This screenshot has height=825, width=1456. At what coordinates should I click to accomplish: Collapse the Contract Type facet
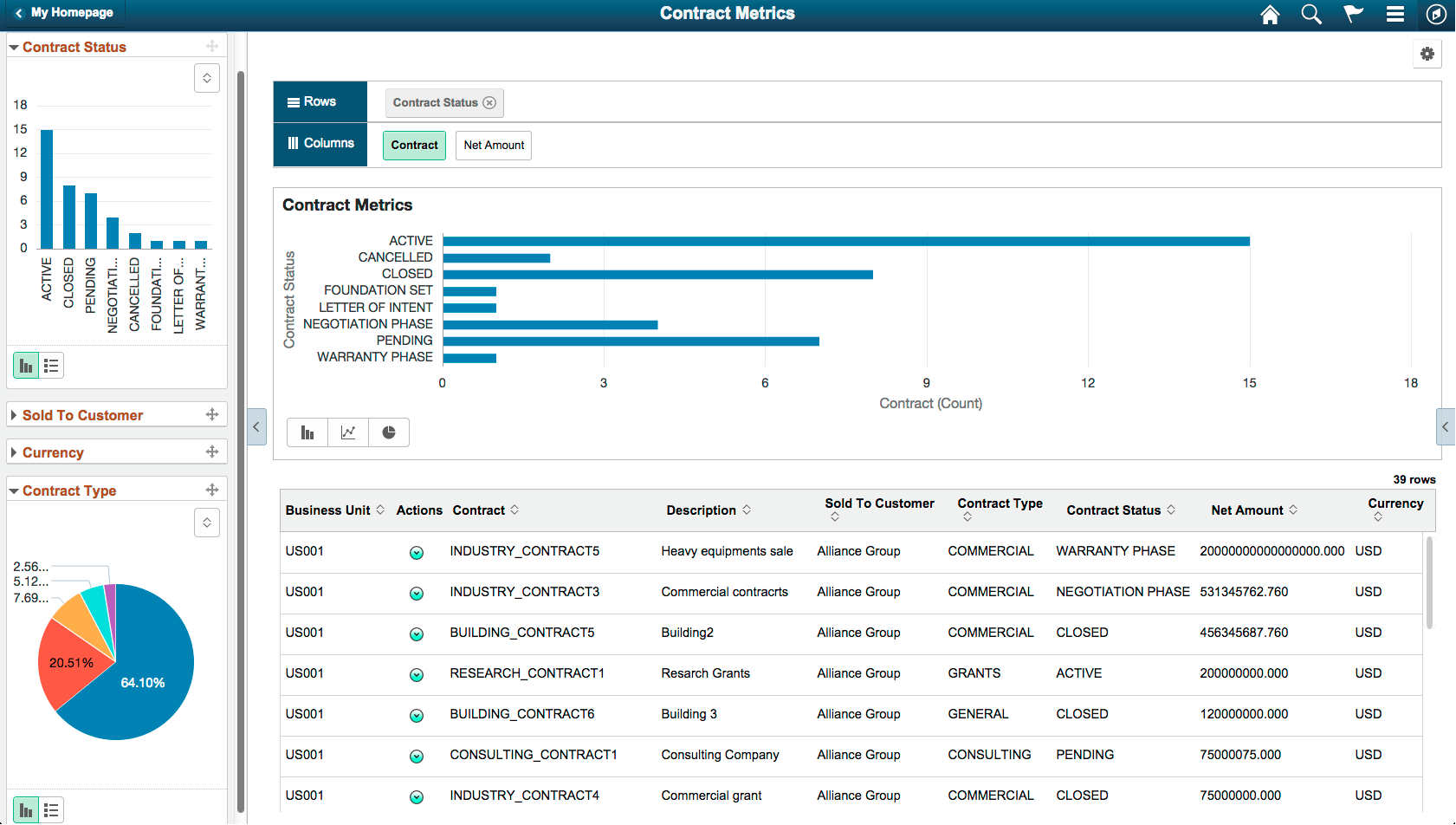click(x=68, y=490)
